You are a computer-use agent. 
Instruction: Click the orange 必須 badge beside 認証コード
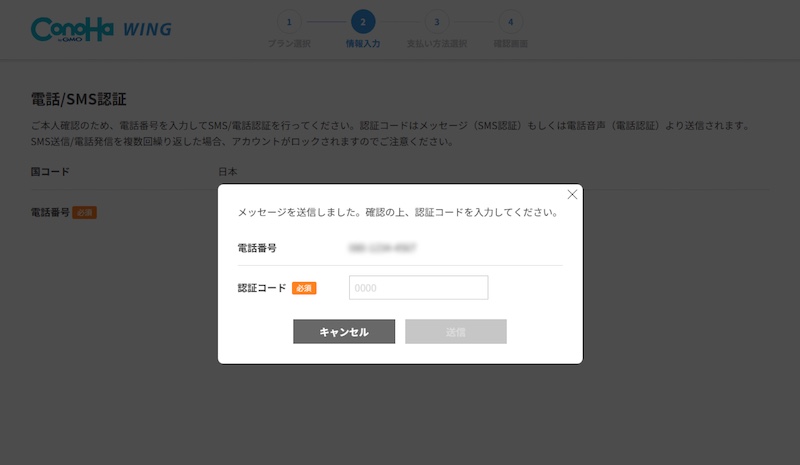coord(304,288)
